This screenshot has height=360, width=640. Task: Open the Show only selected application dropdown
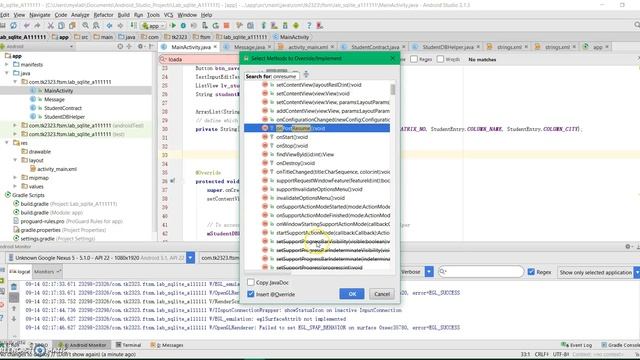tap(637, 272)
